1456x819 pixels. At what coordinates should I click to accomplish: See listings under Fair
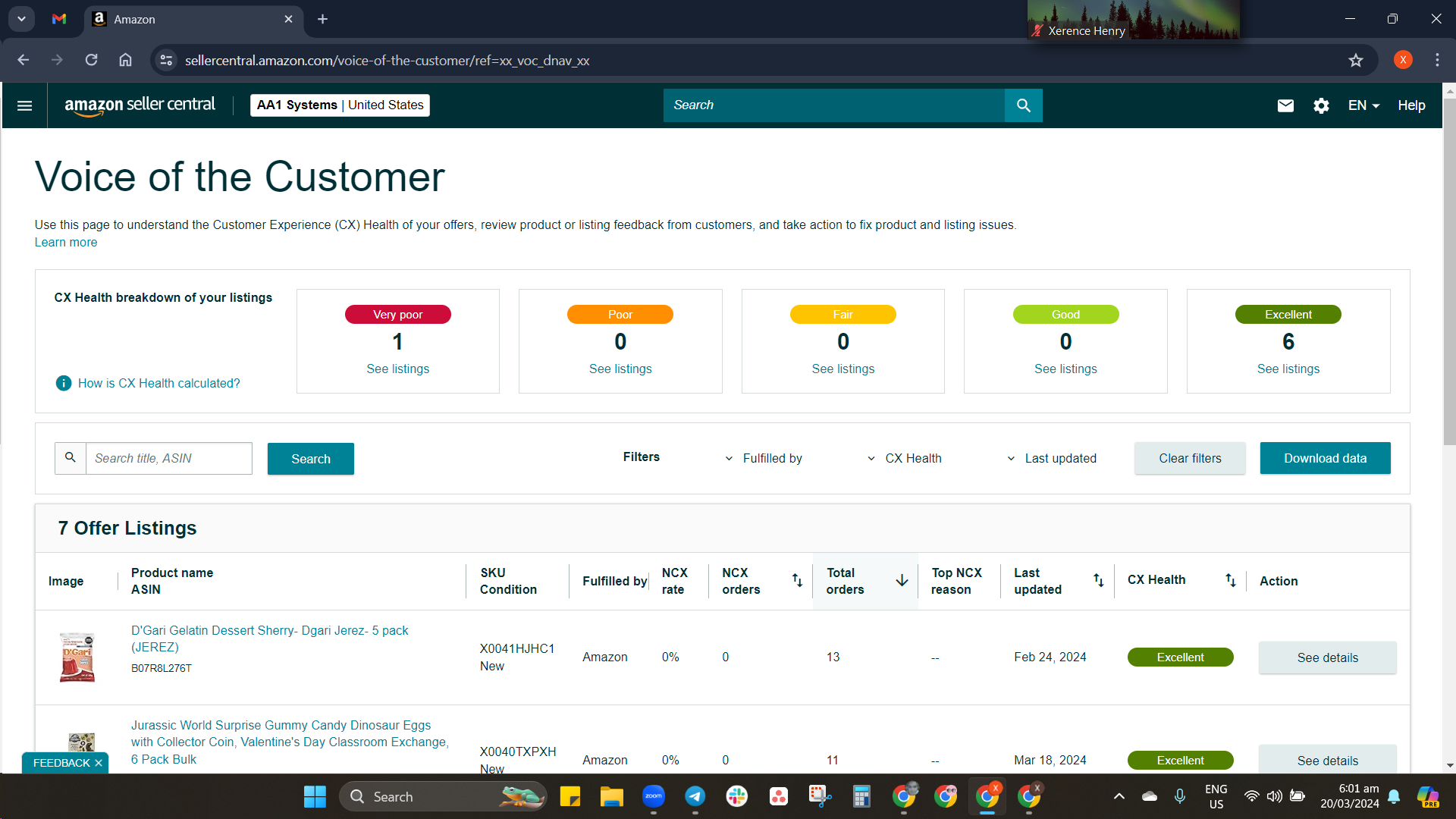[843, 369]
